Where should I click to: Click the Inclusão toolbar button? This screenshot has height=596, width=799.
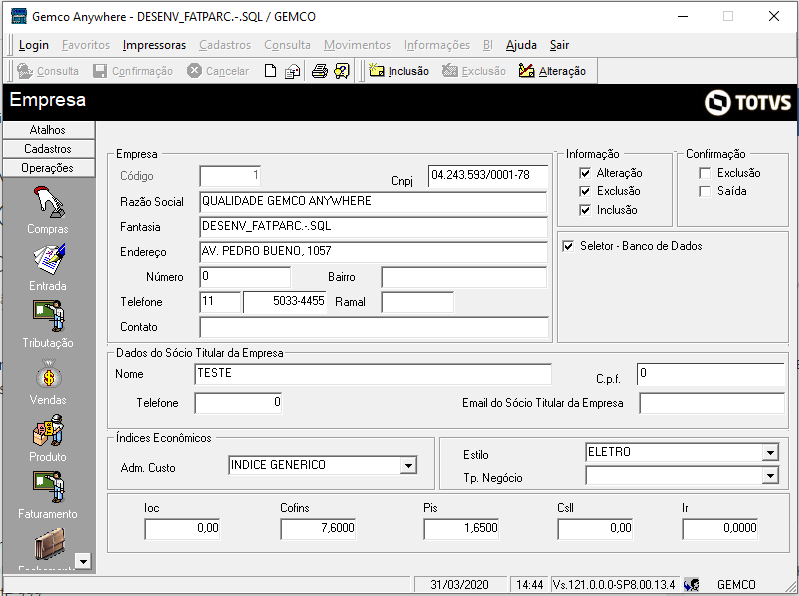point(399,71)
